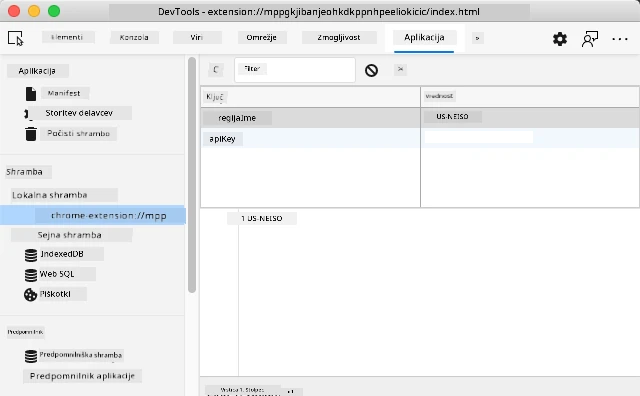Screen dimensions: 640x396
Task: Select the apiKey key cell
Action: pyautogui.click(x=310, y=139)
